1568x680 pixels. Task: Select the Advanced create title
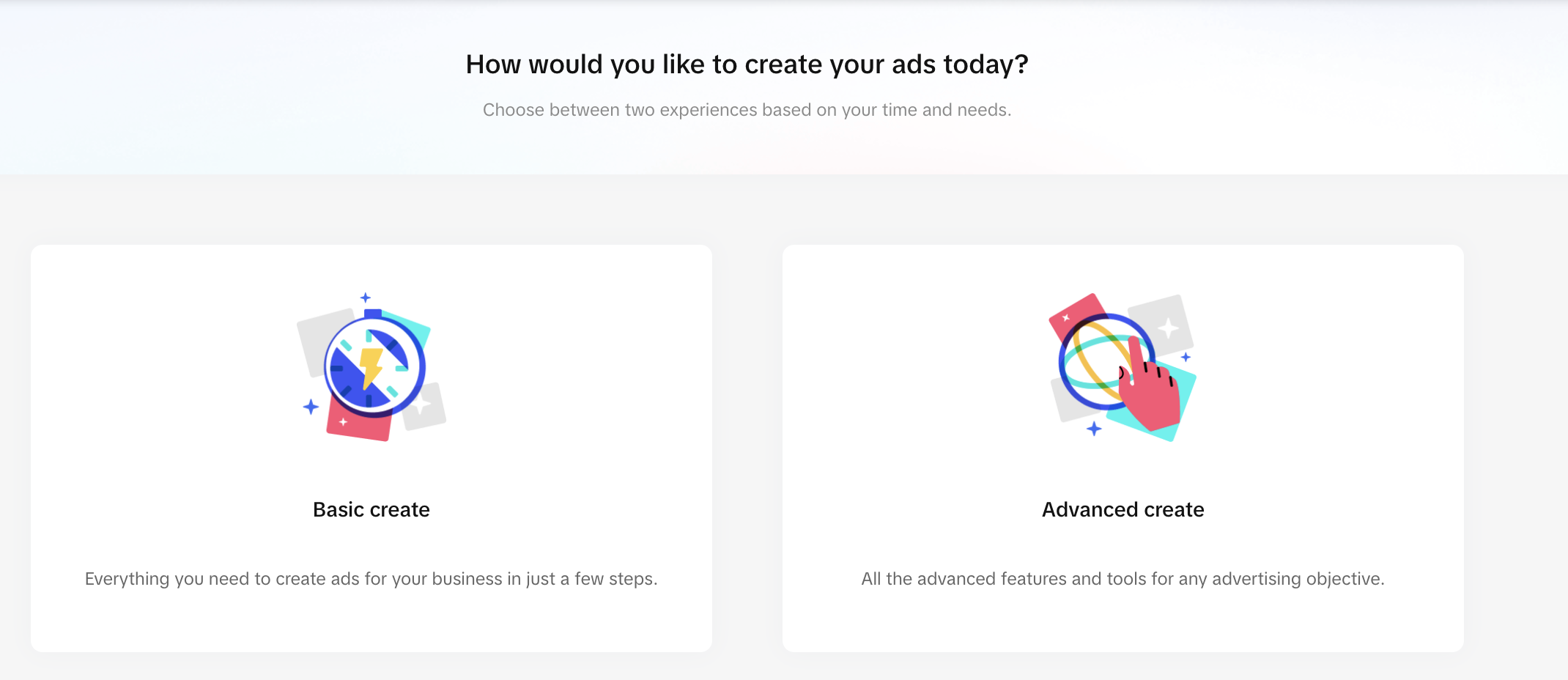tap(1123, 509)
